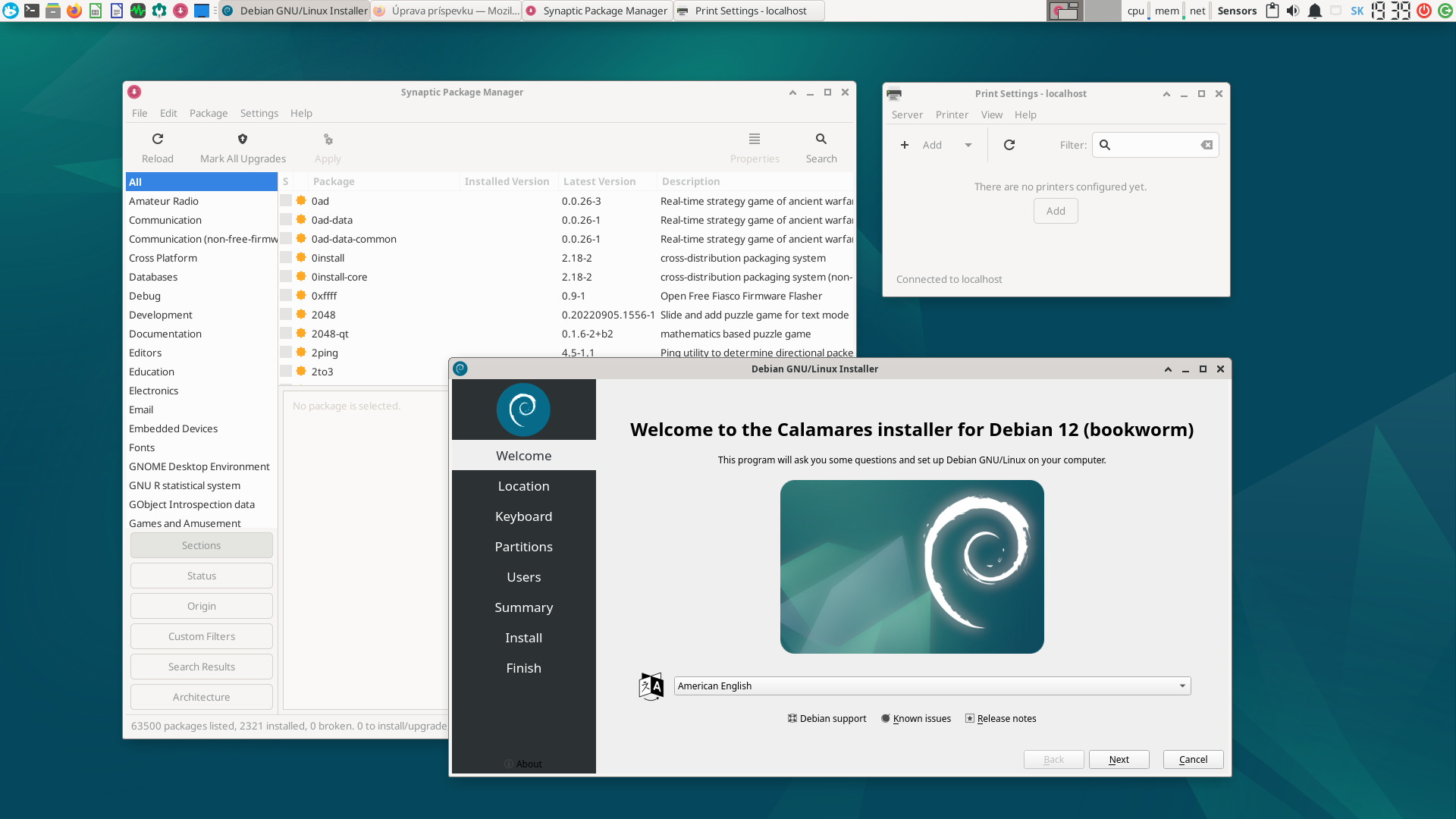Open text document application icon in top panel

[116, 11]
